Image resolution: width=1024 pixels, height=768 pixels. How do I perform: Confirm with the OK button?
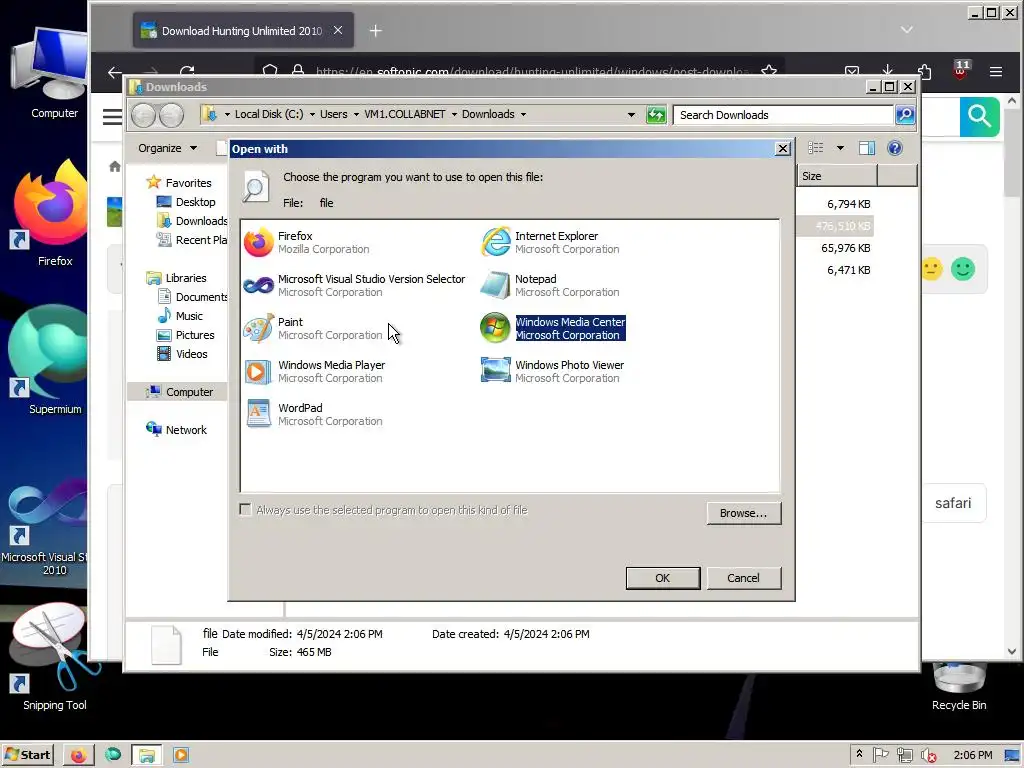[662, 578]
